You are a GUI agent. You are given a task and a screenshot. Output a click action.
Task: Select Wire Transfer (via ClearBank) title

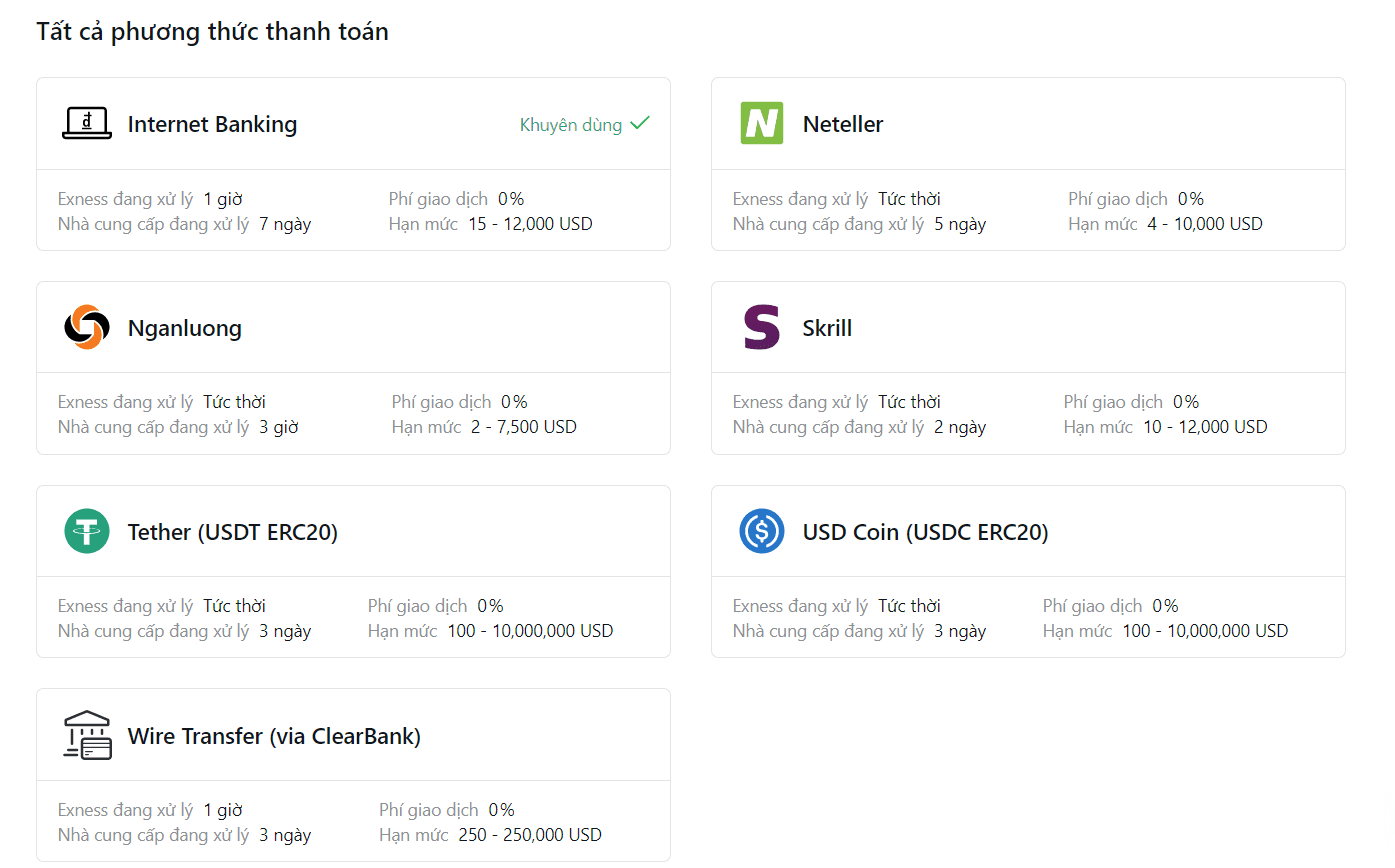[x=274, y=736]
